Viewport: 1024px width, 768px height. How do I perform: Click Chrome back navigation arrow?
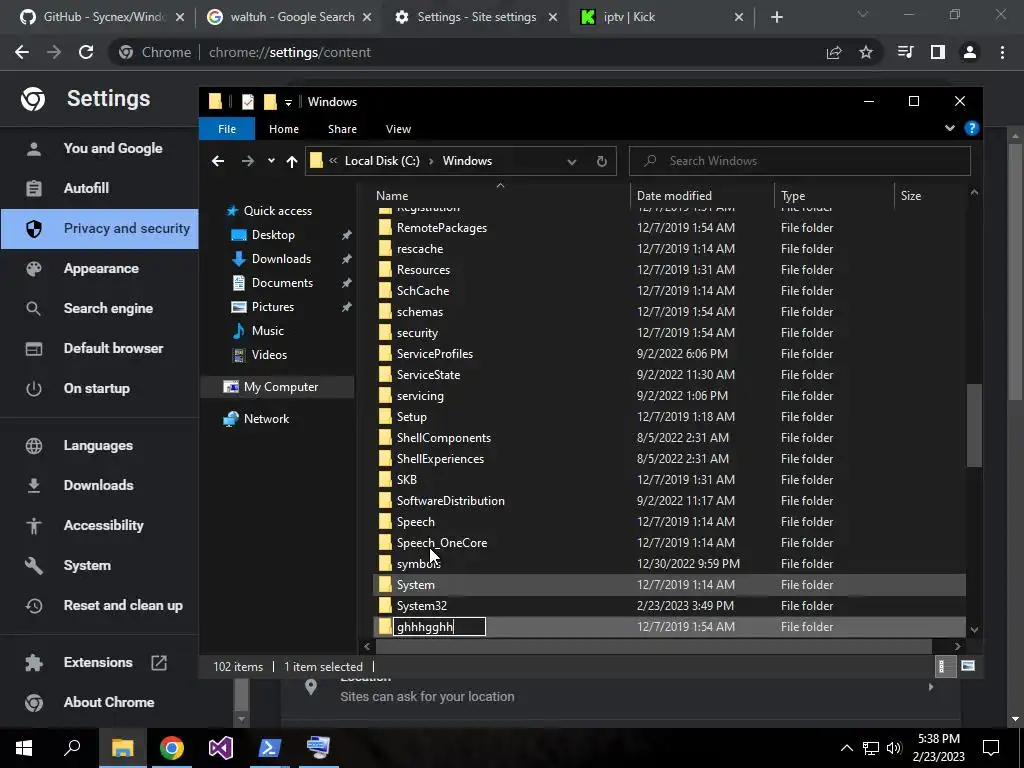[22, 52]
